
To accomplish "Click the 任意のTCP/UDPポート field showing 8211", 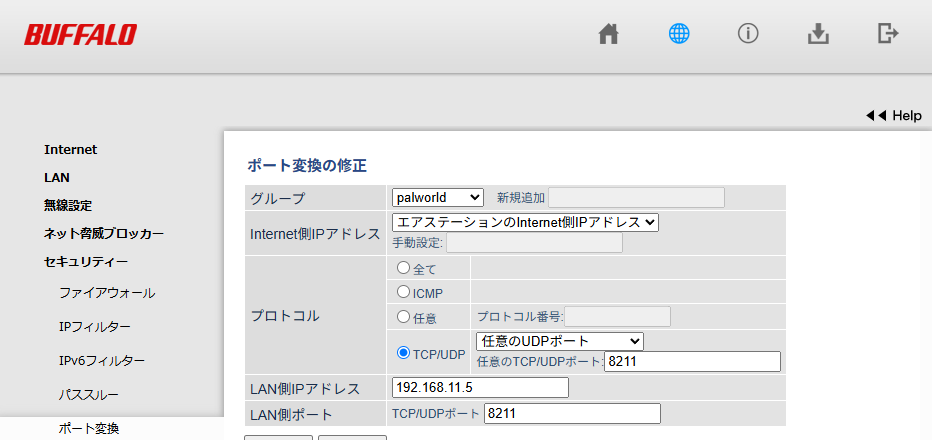I will coord(692,362).
